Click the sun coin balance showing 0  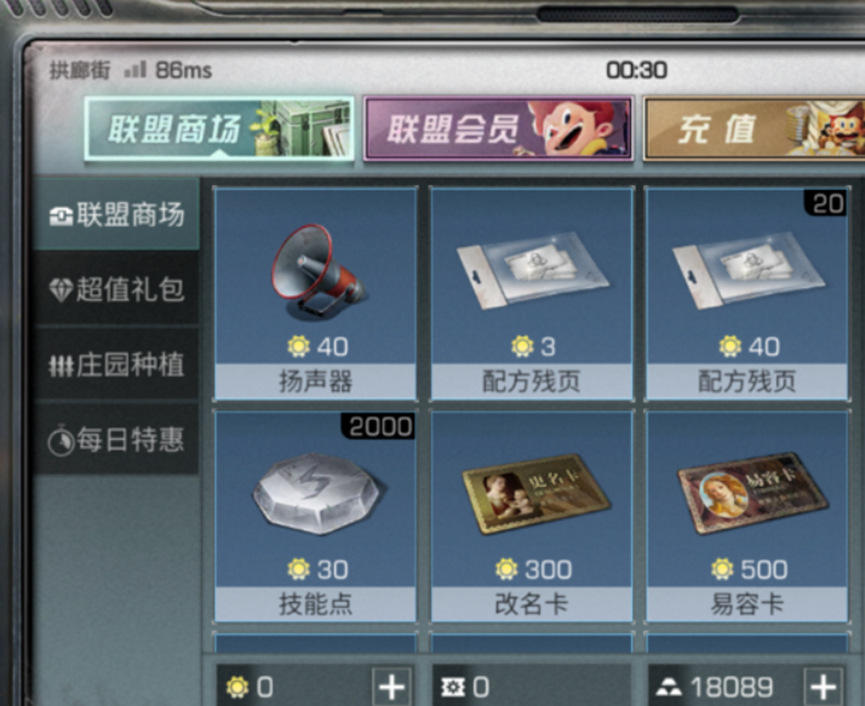tap(249, 687)
